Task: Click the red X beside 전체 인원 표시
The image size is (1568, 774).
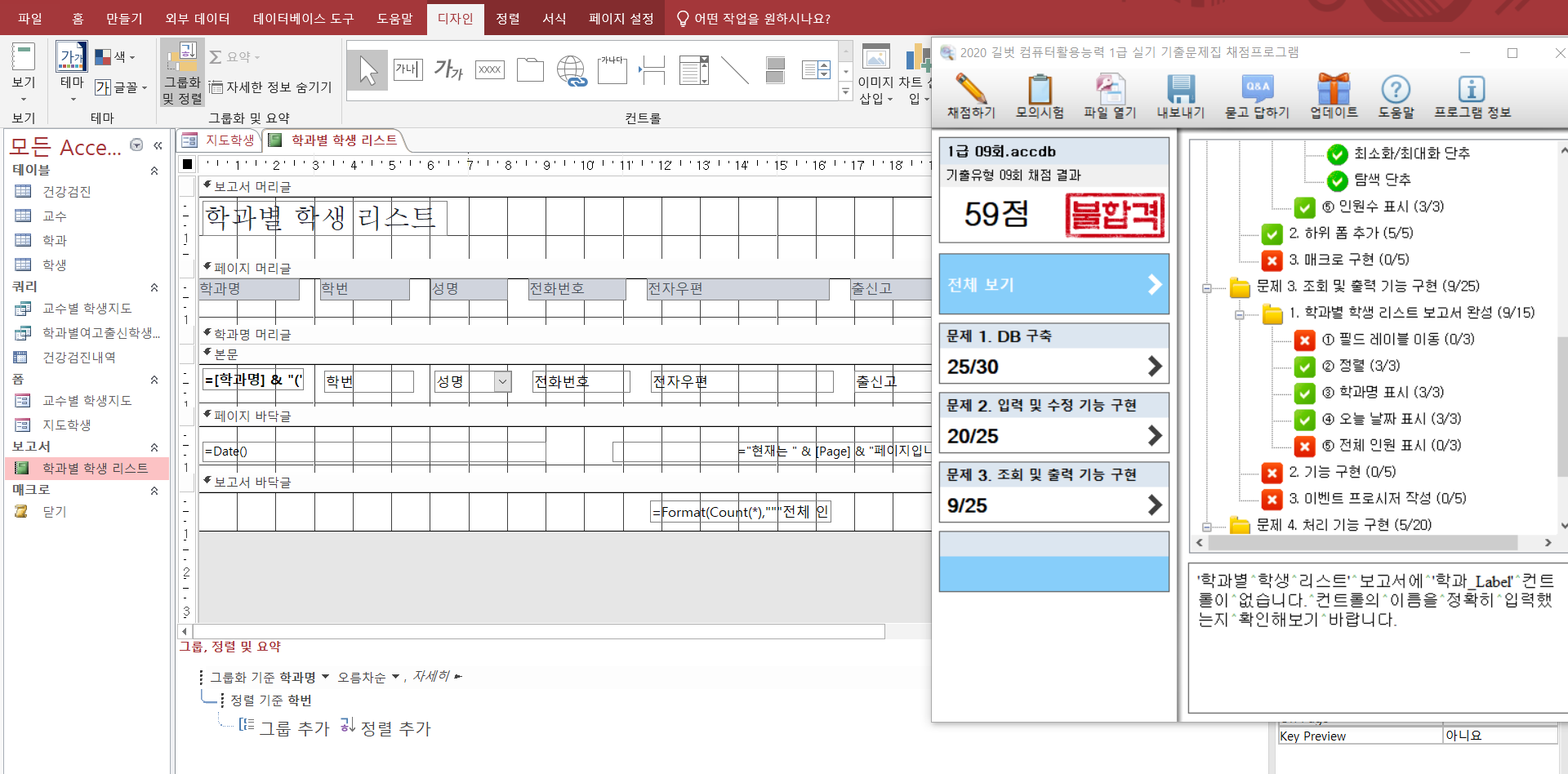Action: [1304, 446]
